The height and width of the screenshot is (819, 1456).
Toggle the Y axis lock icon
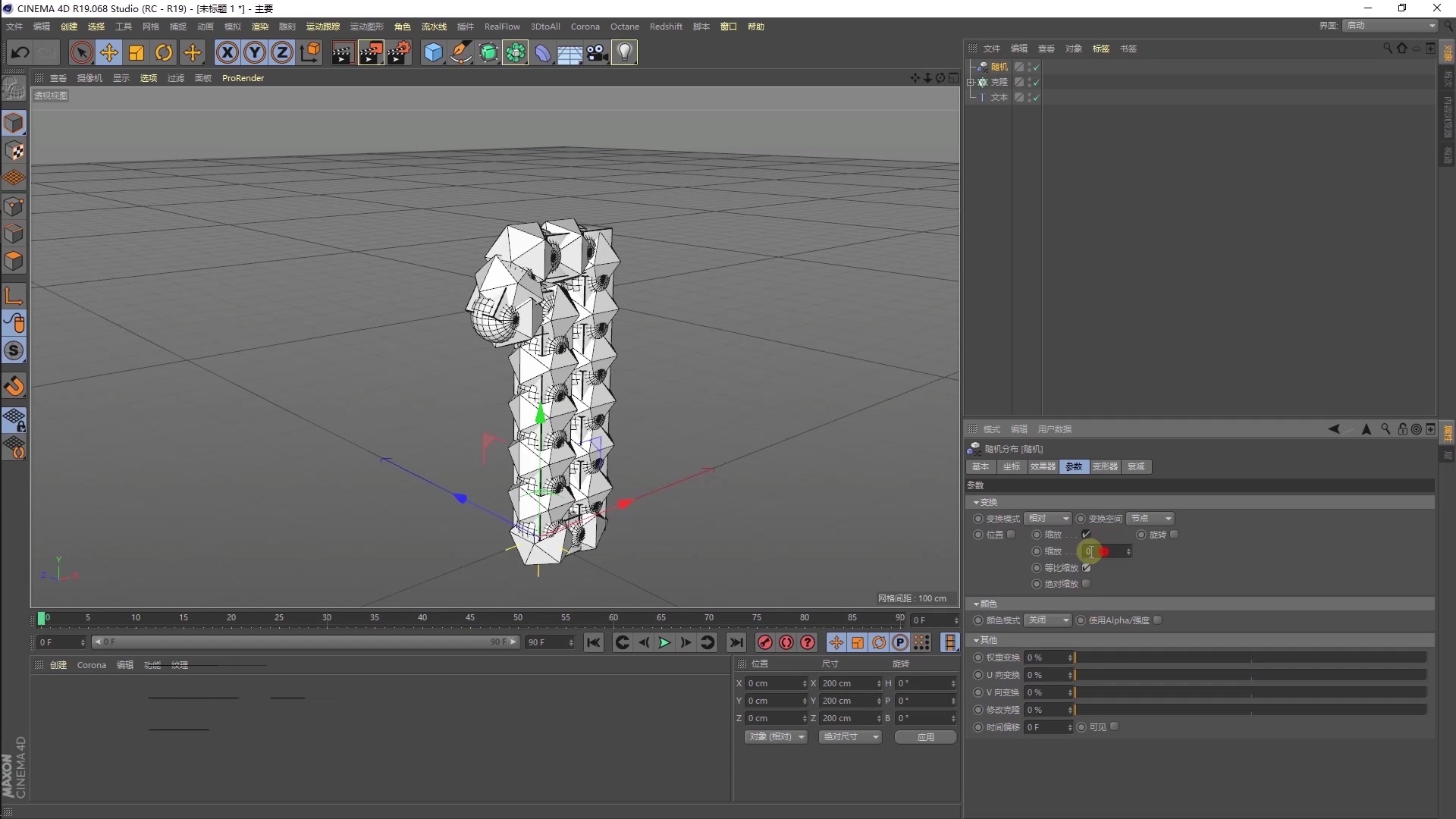(x=254, y=52)
